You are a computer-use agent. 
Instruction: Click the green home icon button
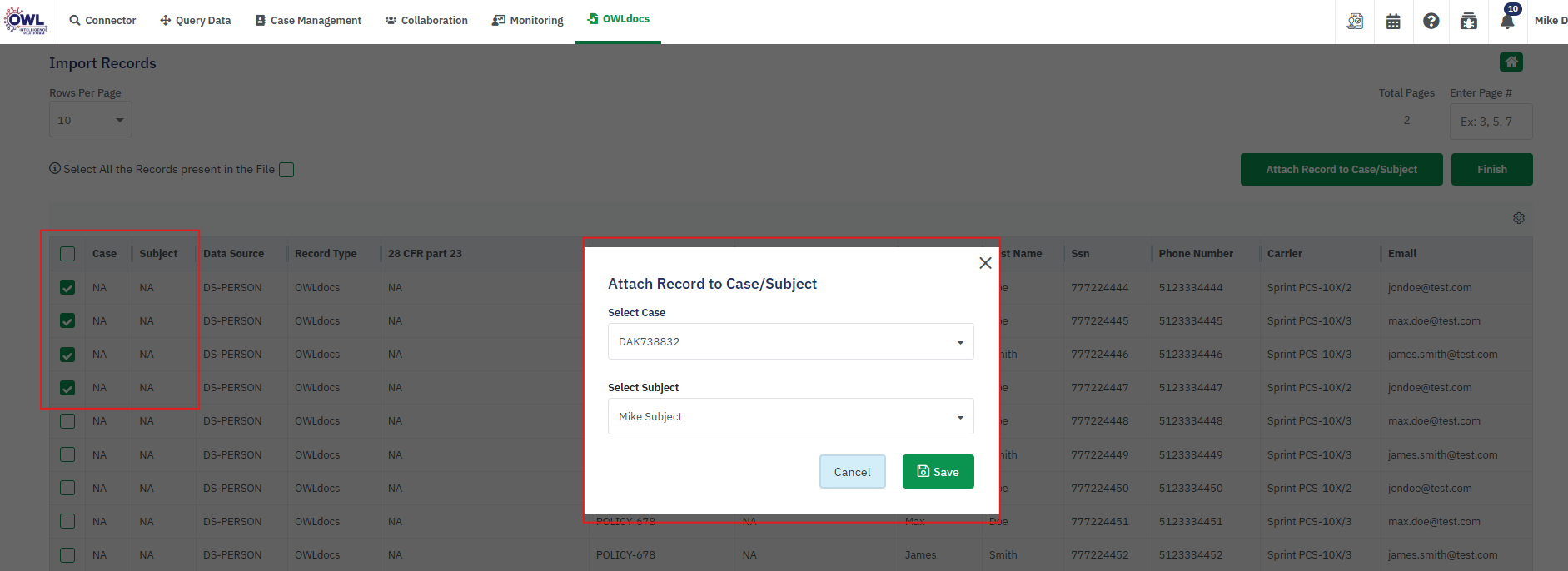pos(1511,62)
